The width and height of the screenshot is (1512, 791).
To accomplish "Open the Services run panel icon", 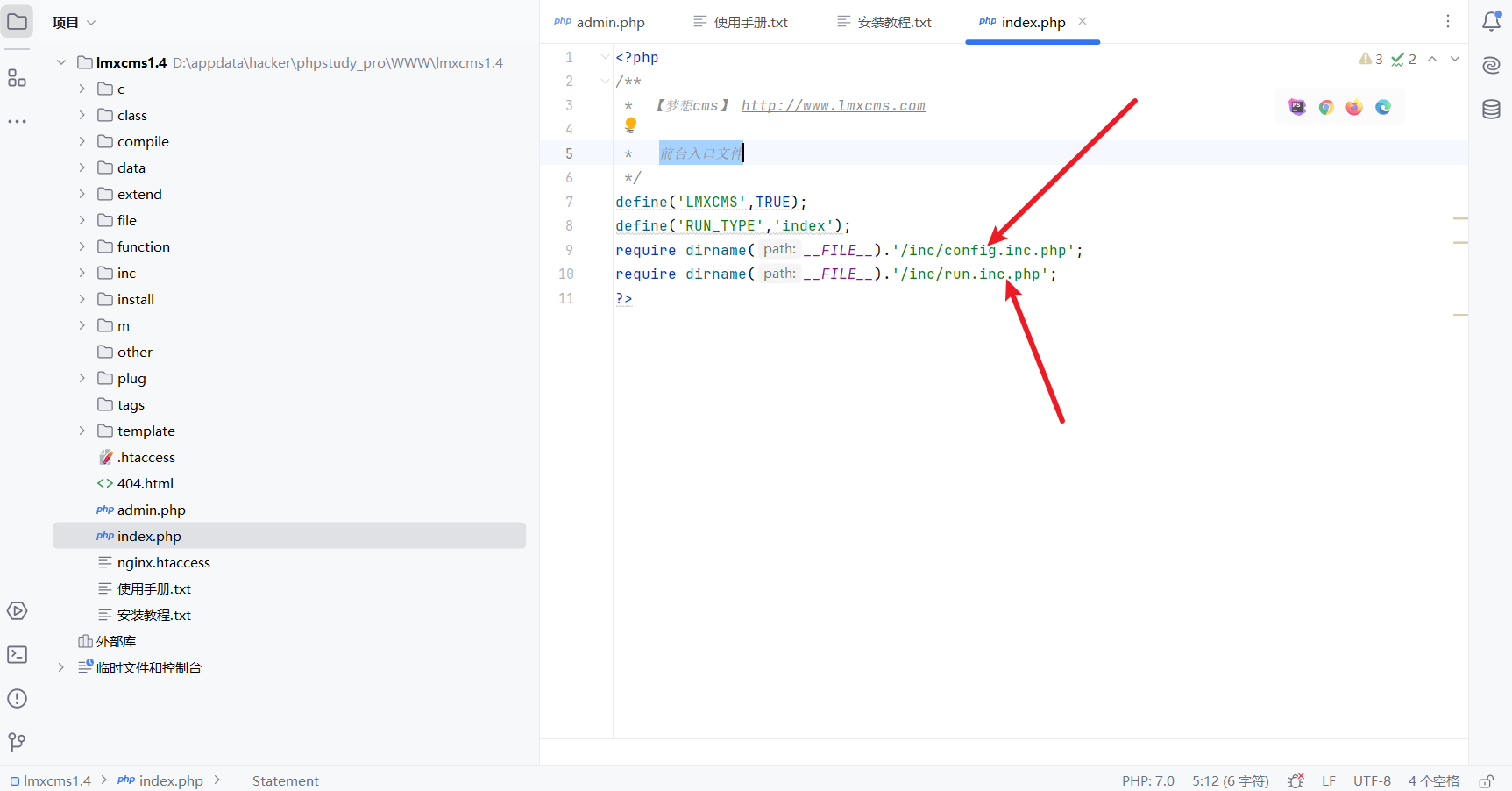I will 17,610.
